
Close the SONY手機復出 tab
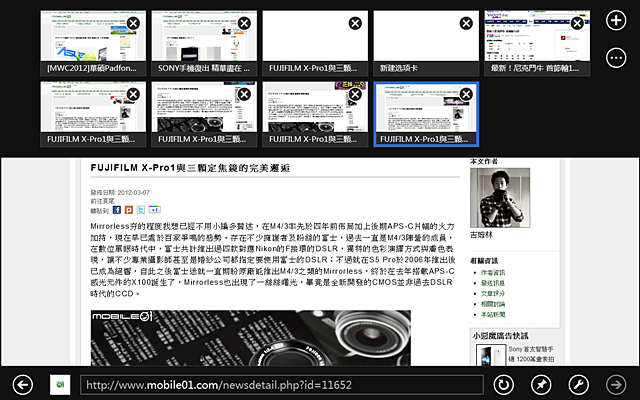(244, 23)
